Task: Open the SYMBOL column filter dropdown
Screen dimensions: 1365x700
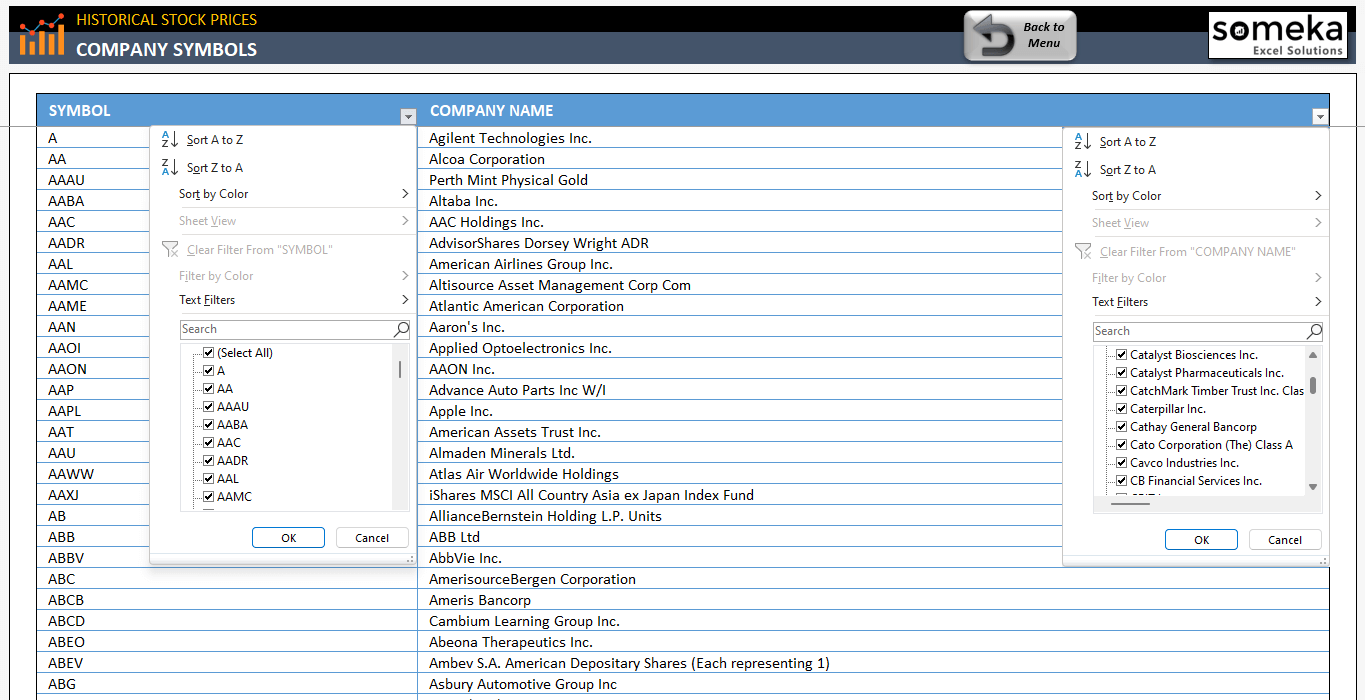Action: pos(407,117)
